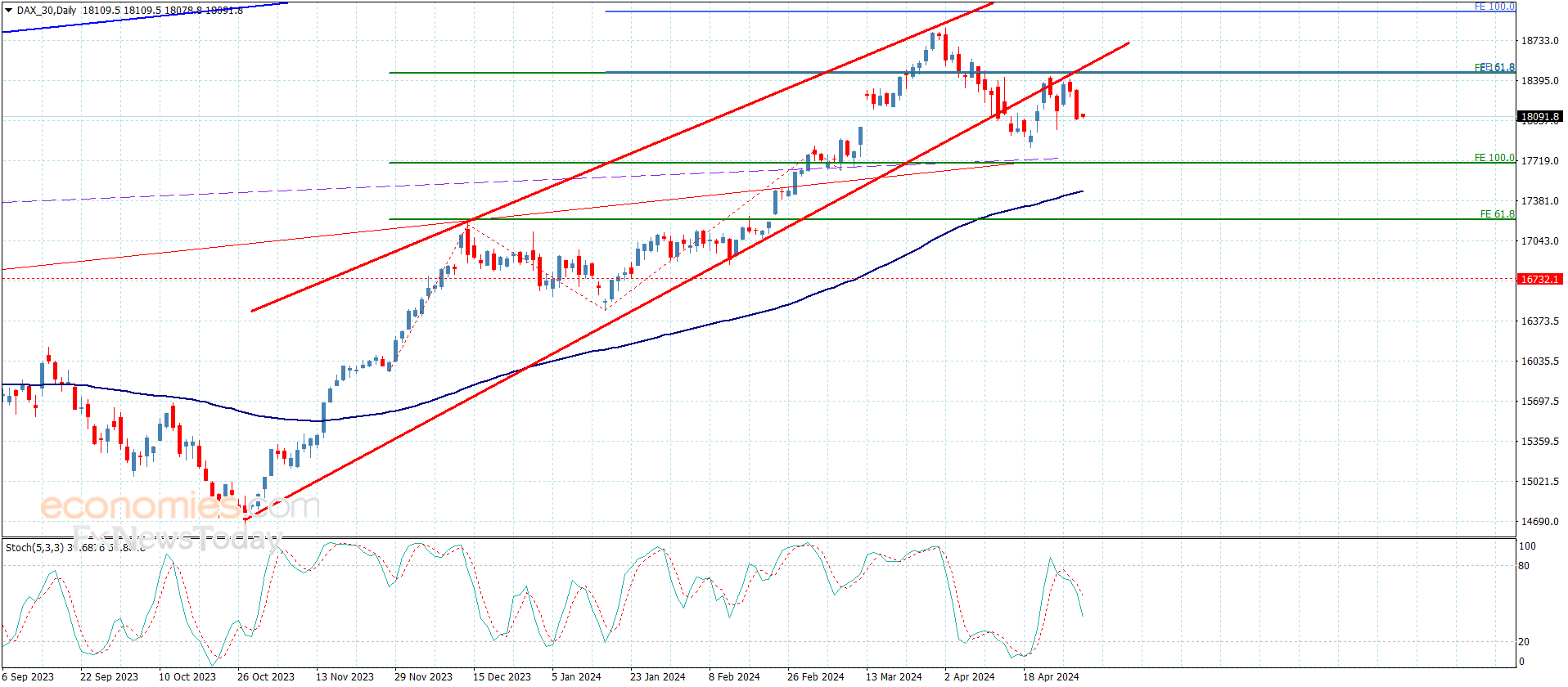Click the stochastic scale value 80

point(1524,566)
